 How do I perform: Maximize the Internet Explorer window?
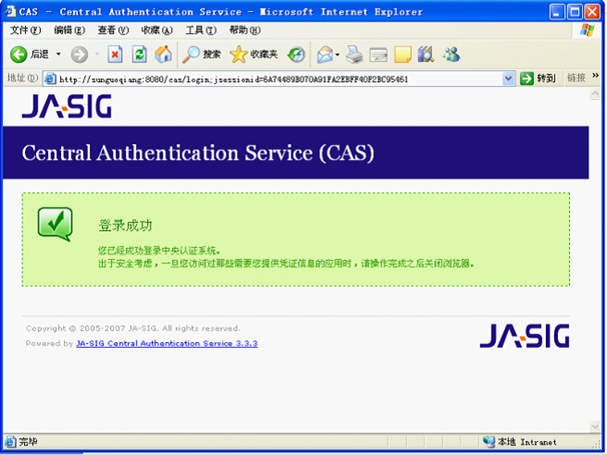tap(575, 12)
